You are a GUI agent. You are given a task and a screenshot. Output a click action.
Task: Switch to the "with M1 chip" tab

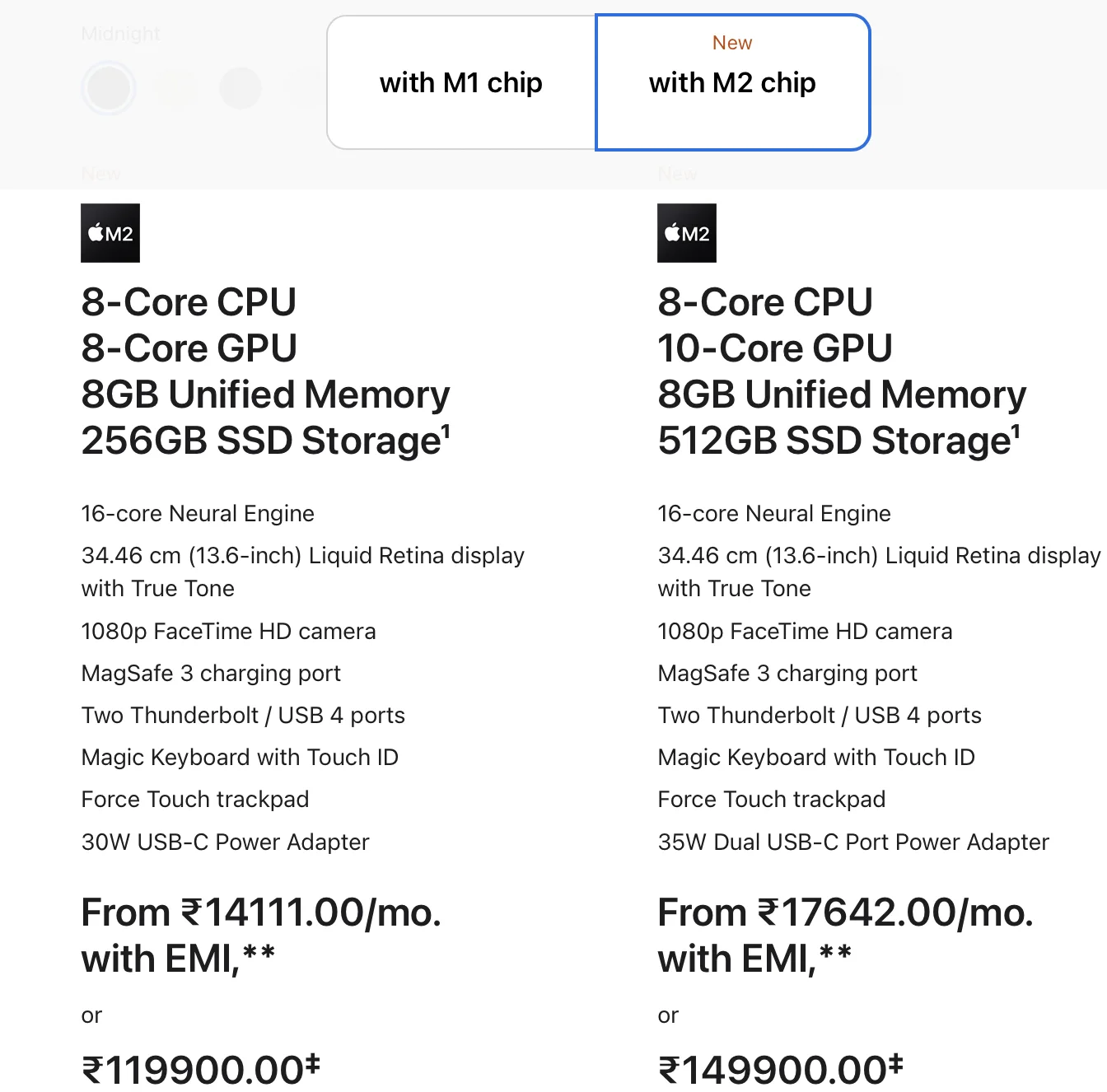tap(461, 82)
